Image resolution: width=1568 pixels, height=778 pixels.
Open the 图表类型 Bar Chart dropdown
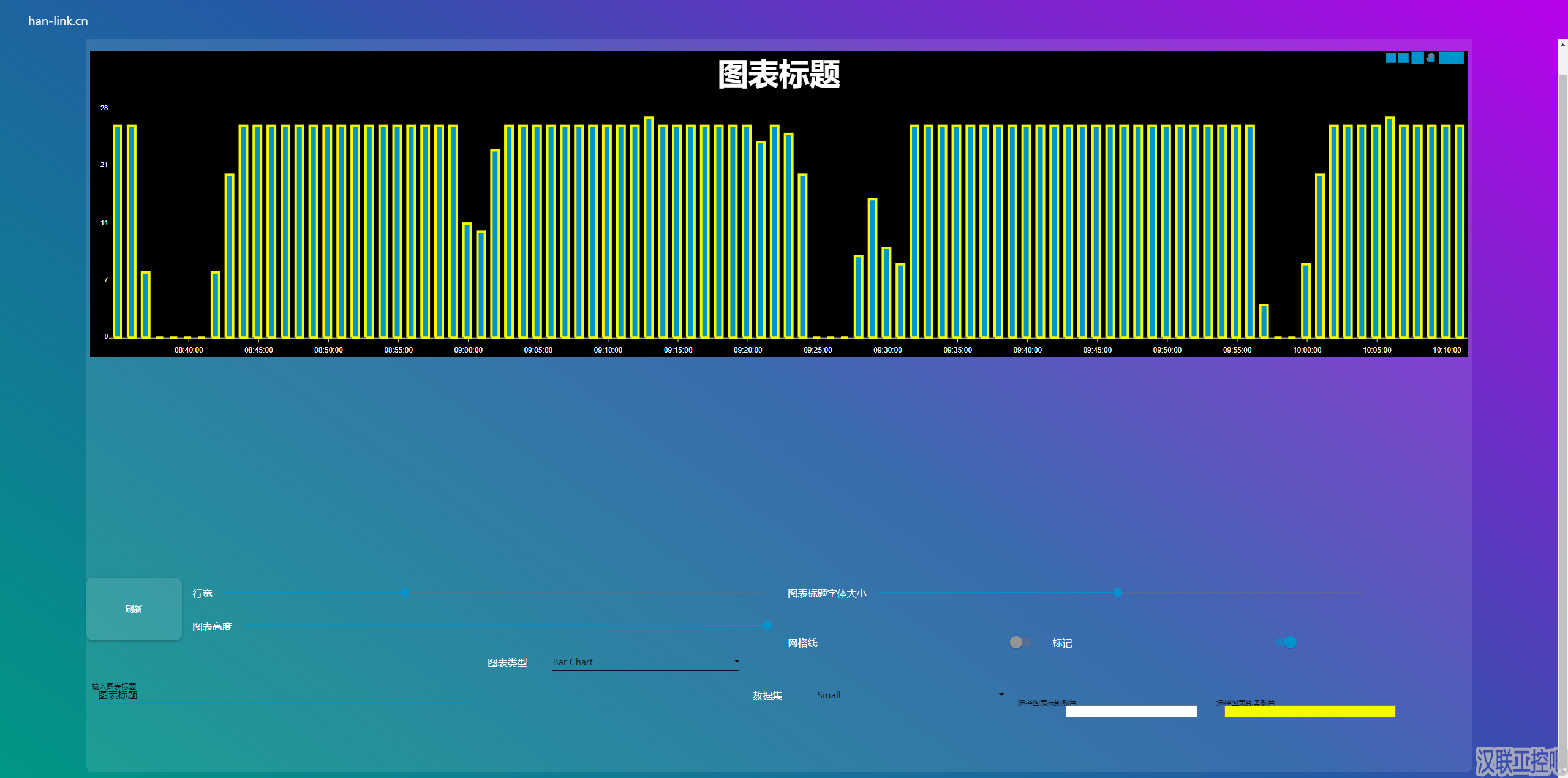pyautogui.click(x=644, y=662)
